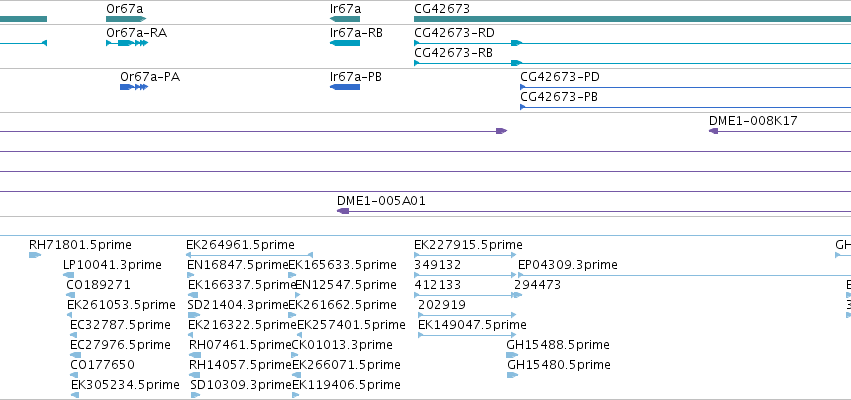The image size is (851, 400).
Task: Click the LP10041.3prime EST label
Action: point(111,265)
